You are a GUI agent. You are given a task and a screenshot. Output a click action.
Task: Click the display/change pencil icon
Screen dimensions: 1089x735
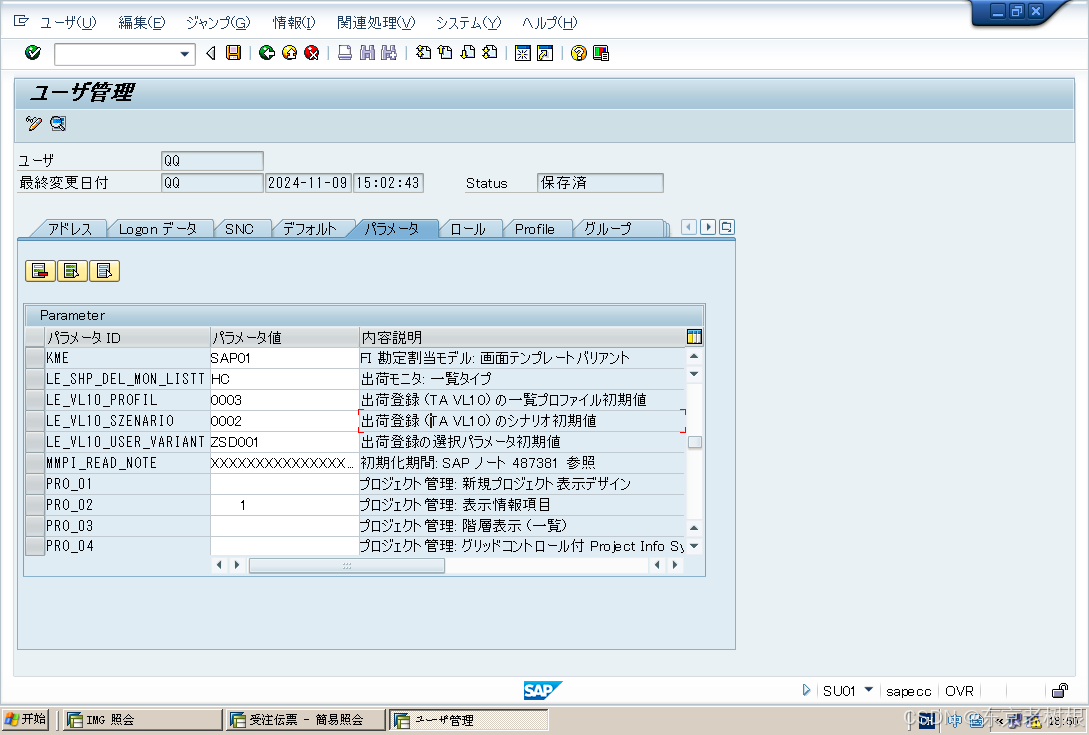(x=33, y=124)
